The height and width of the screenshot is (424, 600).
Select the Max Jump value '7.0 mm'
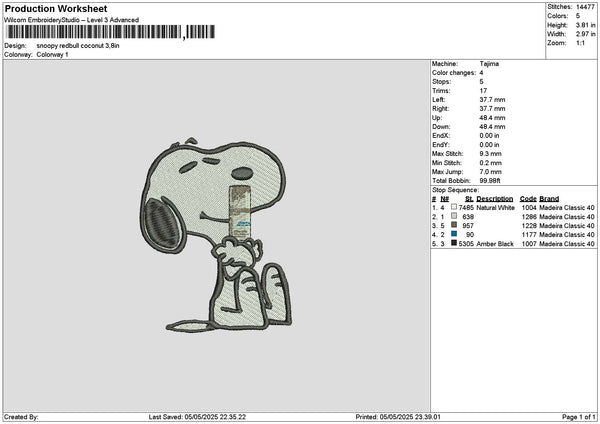point(491,172)
